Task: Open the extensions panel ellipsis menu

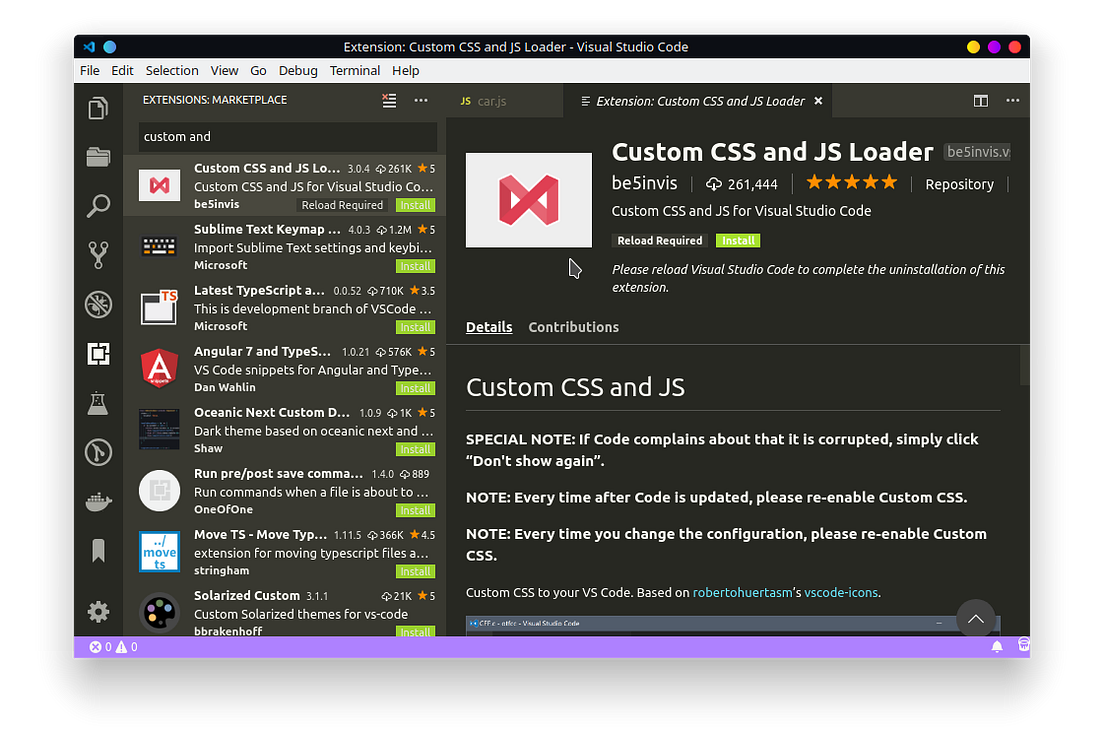Action: (x=420, y=100)
